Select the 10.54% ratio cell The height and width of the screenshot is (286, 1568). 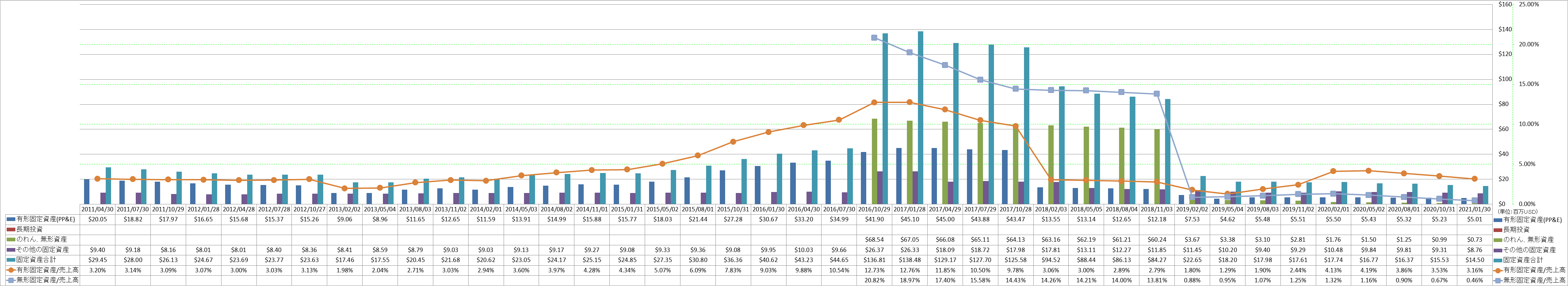(x=839, y=270)
